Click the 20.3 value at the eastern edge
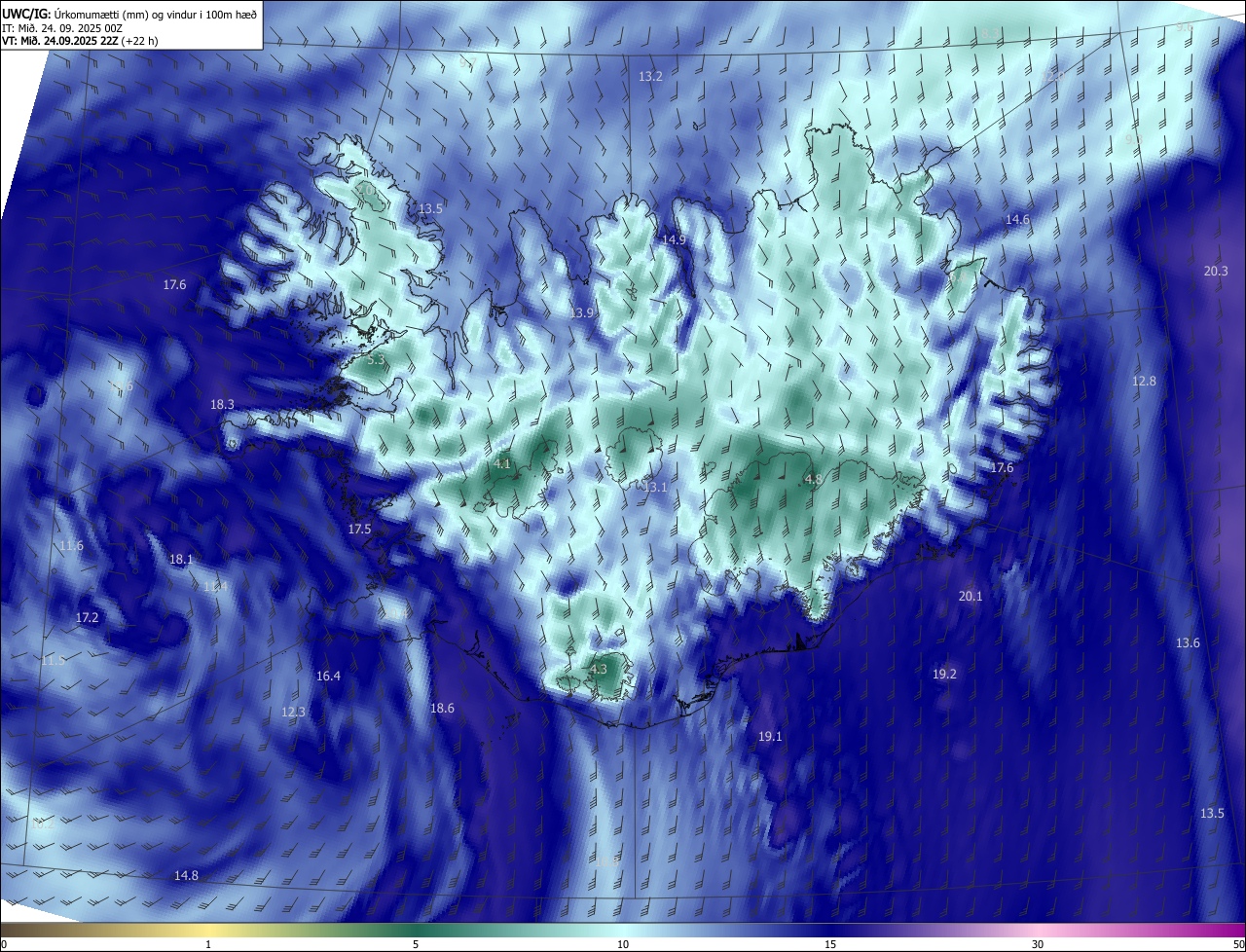Viewport: 1246px width, 952px height. [x=1216, y=272]
